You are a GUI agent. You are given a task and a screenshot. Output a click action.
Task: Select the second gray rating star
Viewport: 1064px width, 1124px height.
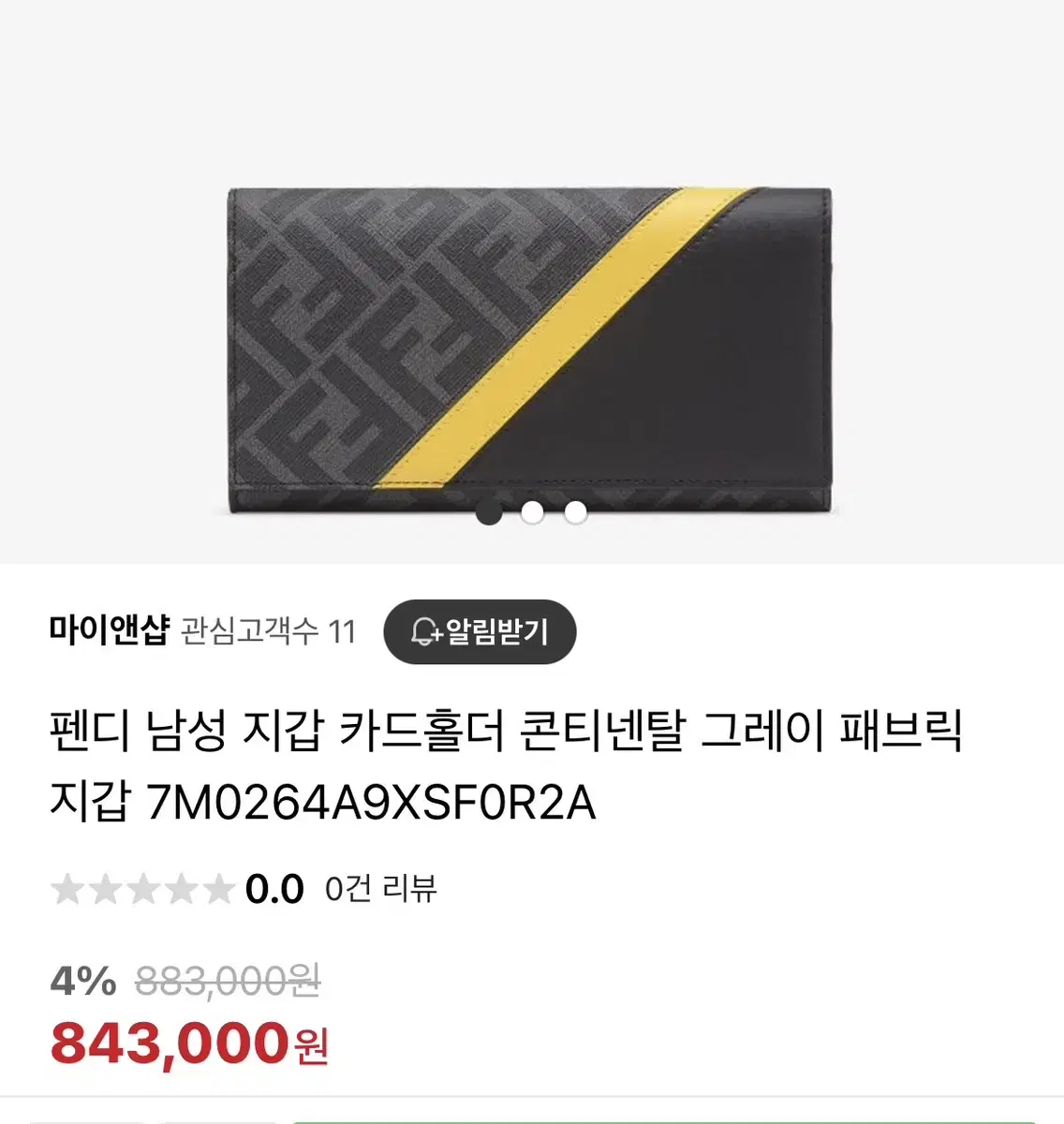pyautogui.click(x=105, y=889)
